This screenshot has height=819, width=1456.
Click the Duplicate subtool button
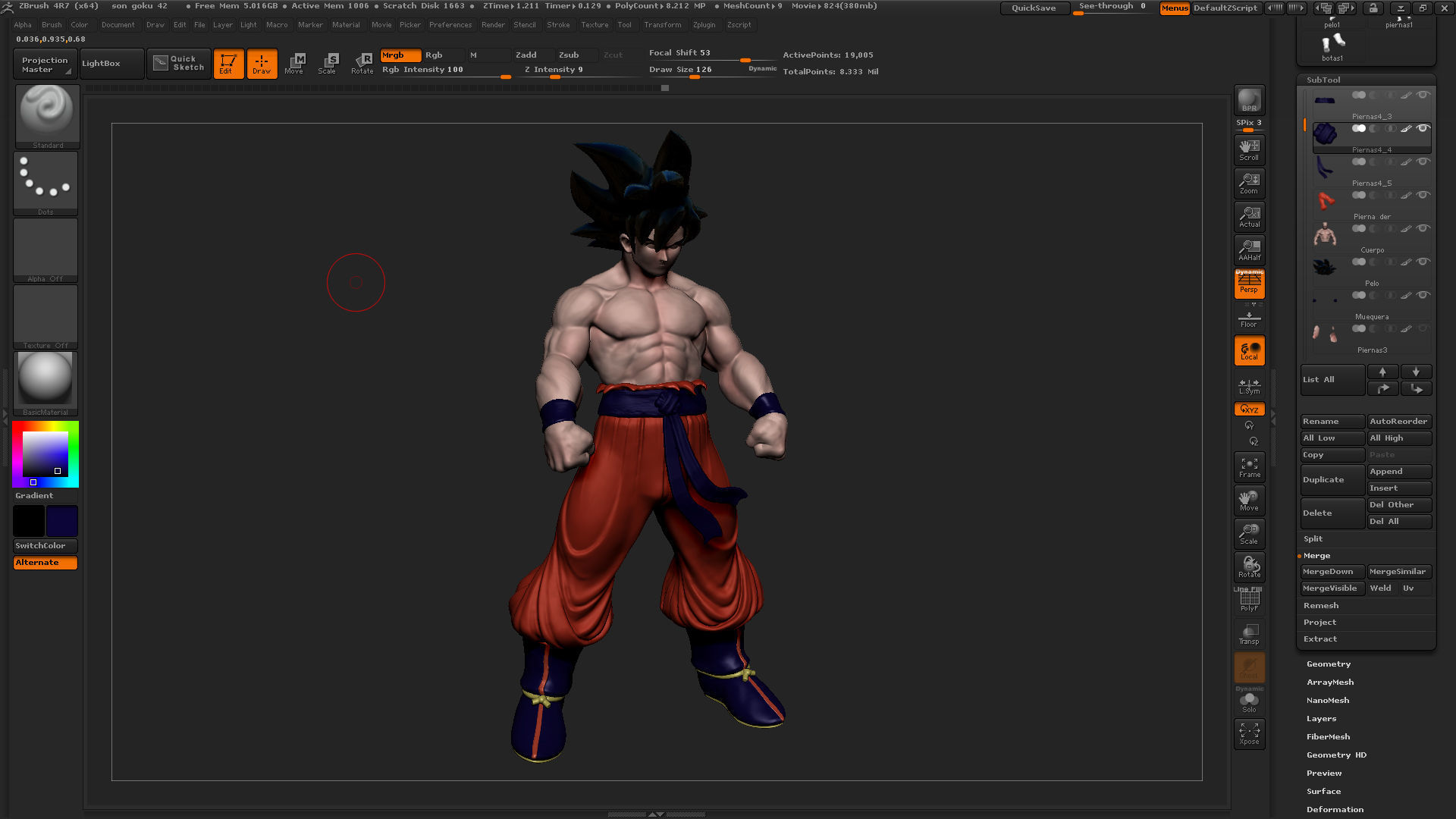tap(1332, 480)
